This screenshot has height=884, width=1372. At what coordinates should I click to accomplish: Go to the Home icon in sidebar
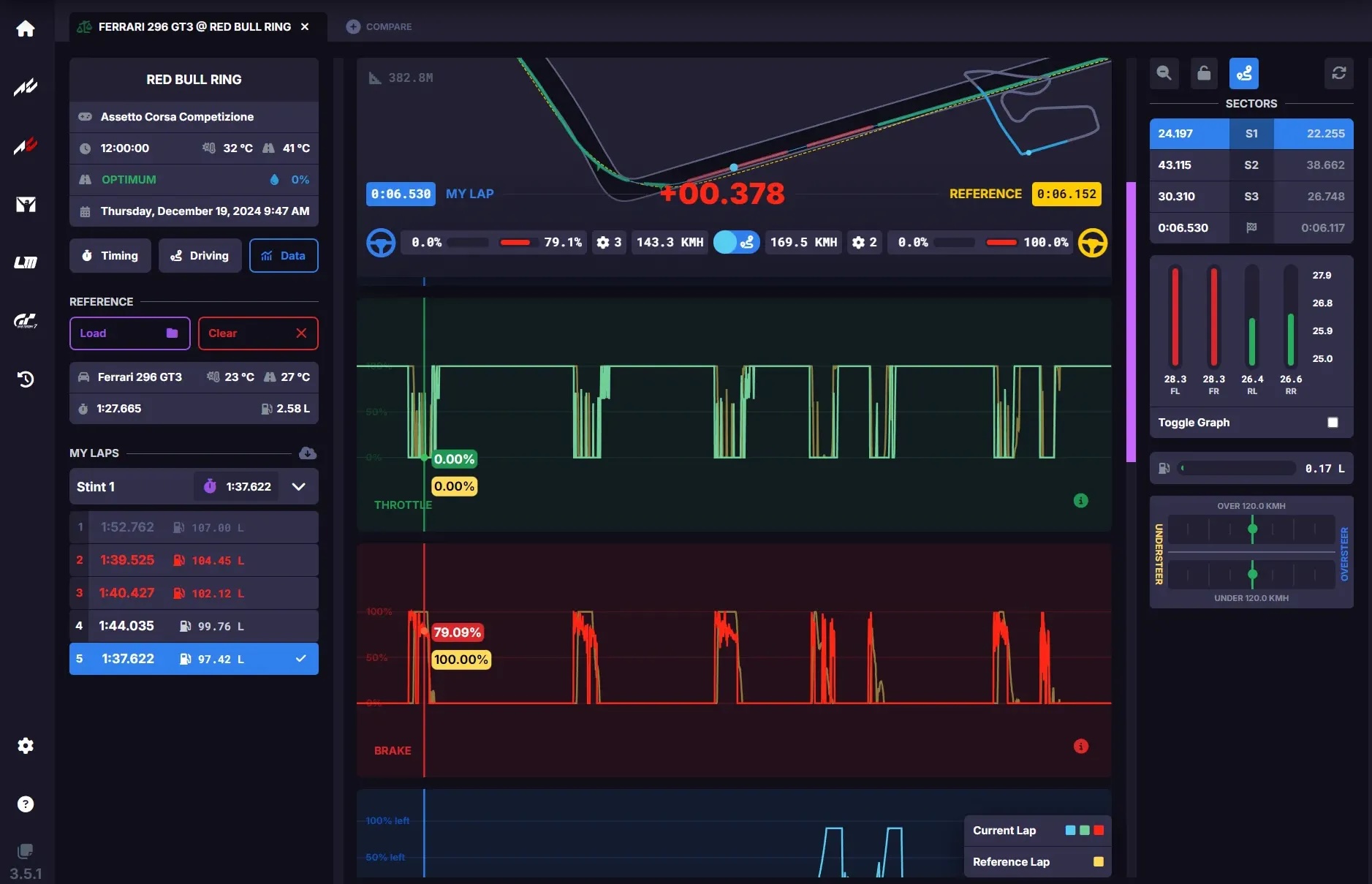26,29
